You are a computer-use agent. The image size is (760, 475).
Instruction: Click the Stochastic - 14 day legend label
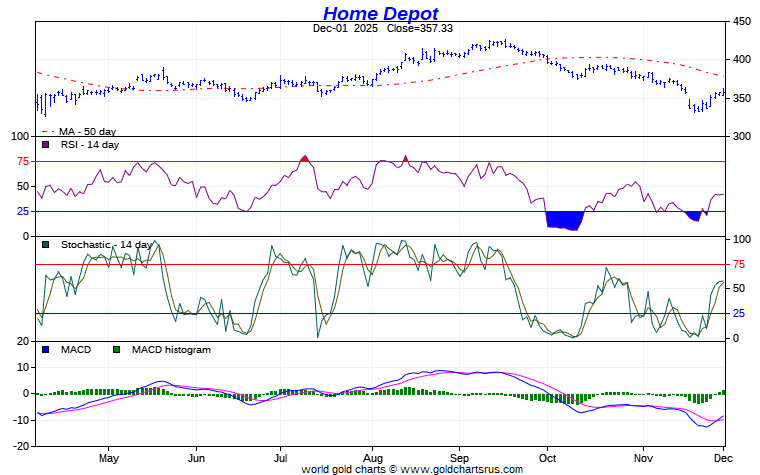pyautogui.click(x=107, y=244)
